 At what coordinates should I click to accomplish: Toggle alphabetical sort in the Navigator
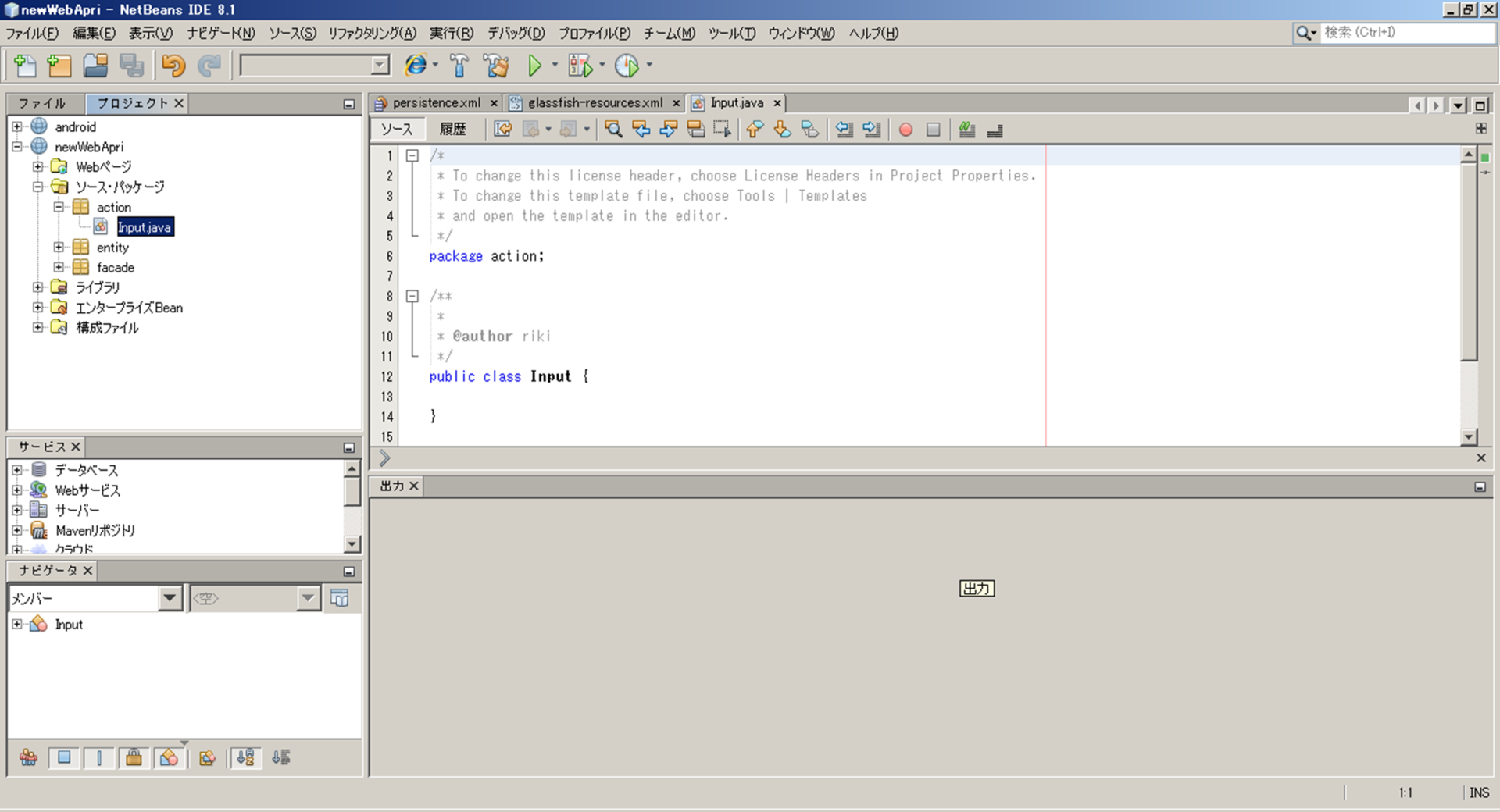click(x=245, y=757)
